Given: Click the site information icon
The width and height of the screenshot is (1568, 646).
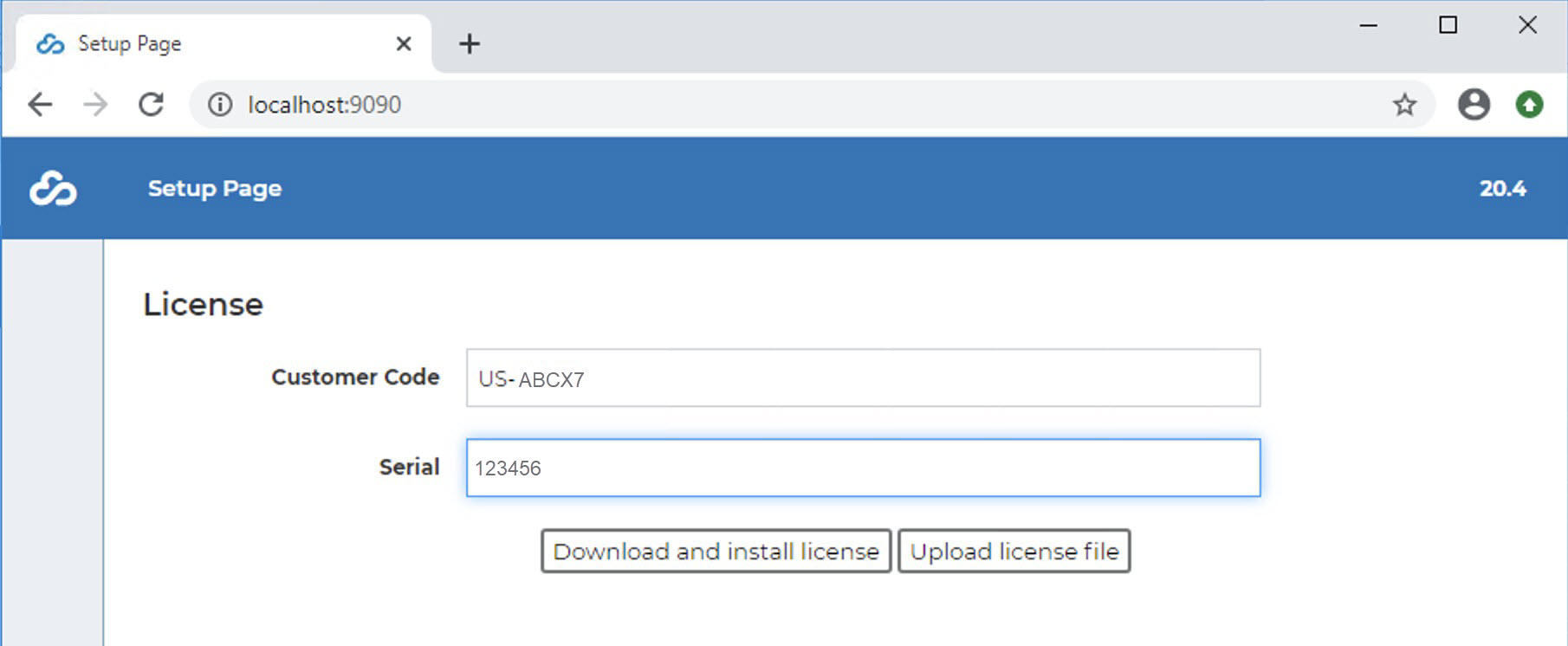Looking at the screenshot, I should (220, 105).
